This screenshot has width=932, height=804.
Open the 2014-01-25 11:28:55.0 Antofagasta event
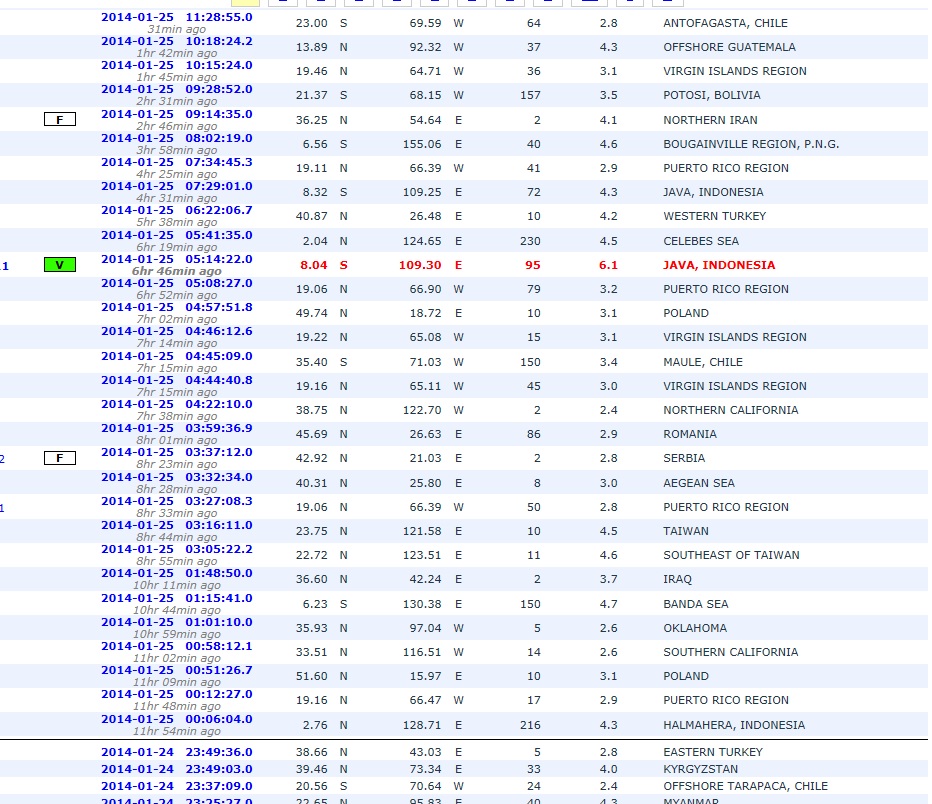pyautogui.click(x=176, y=17)
